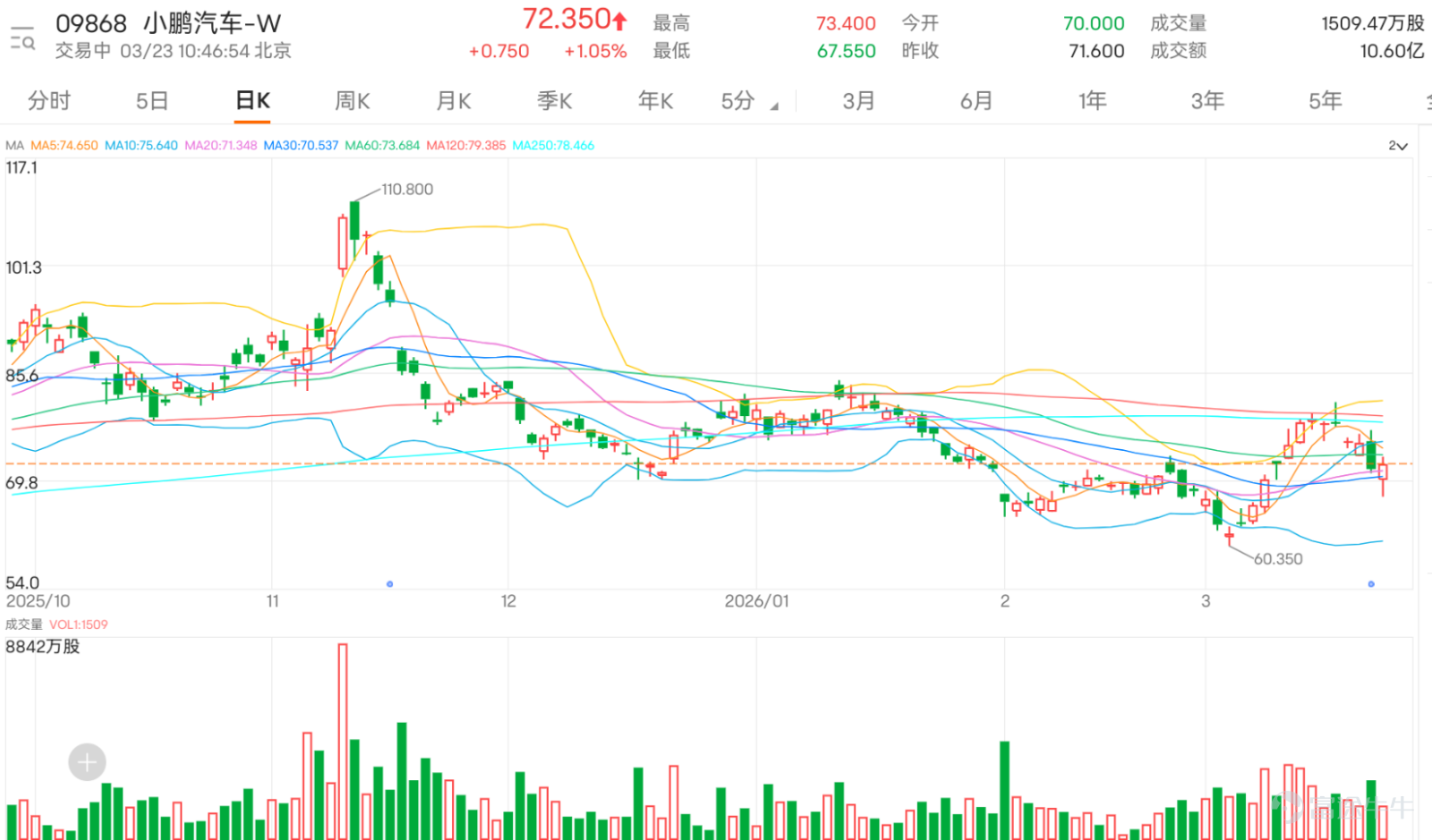1432x840 pixels.
Task: Select the 日K tab
Action: pyautogui.click(x=252, y=101)
